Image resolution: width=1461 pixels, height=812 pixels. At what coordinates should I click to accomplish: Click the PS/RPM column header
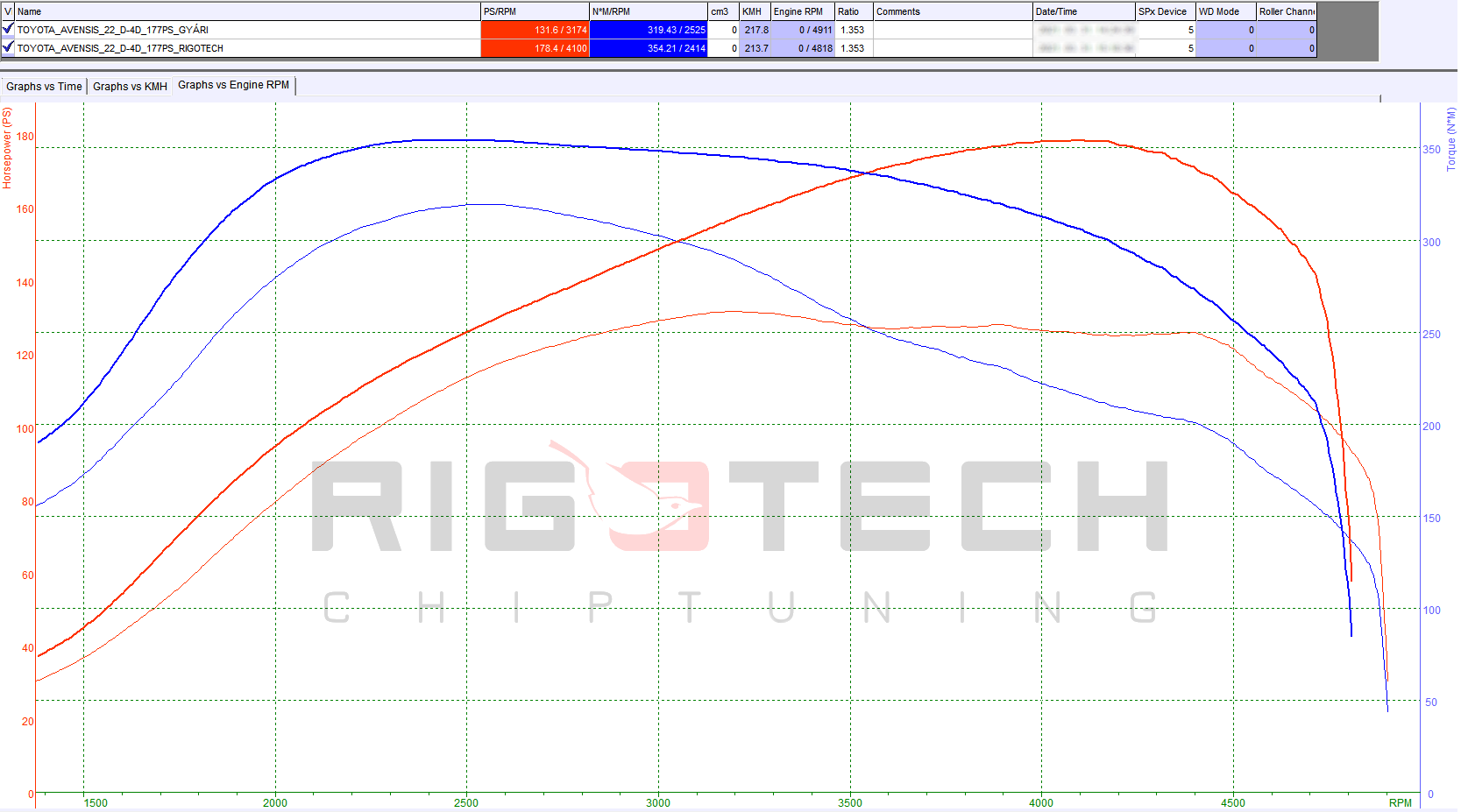point(535,11)
